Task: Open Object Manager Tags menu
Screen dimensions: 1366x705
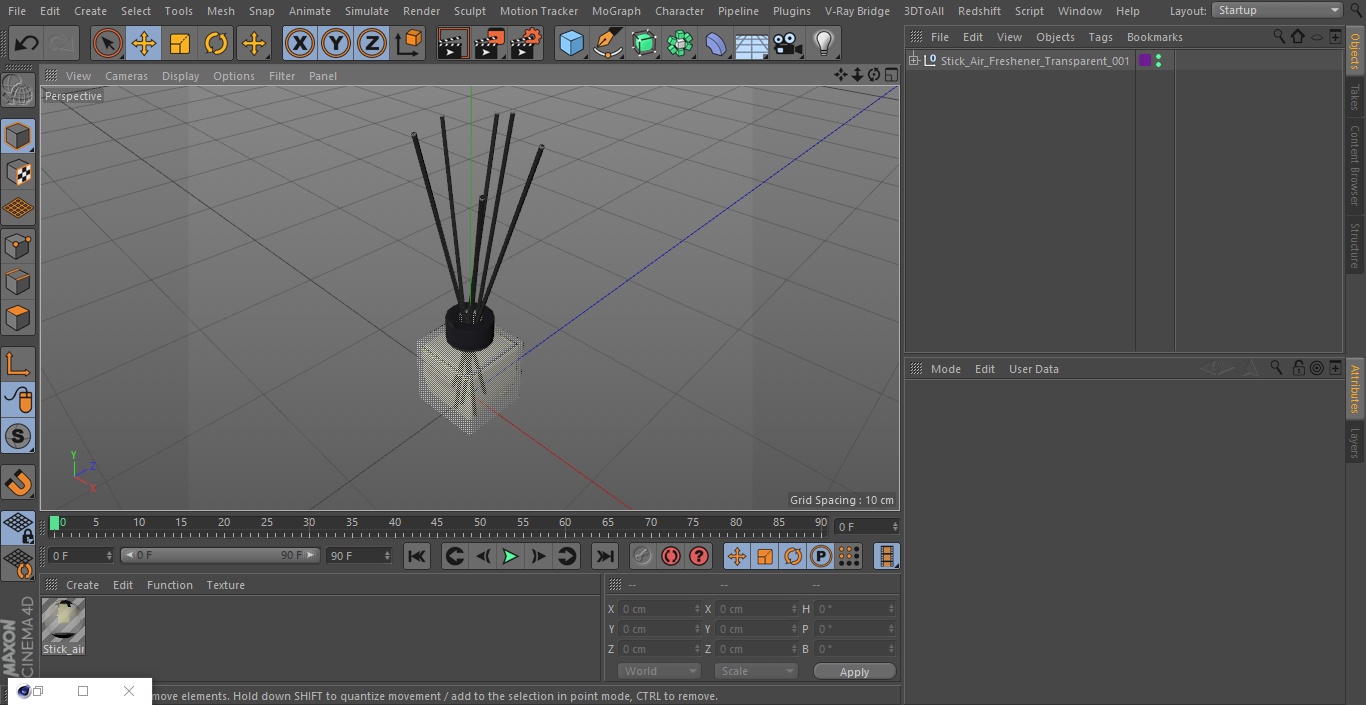Action: (x=1100, y=37)
